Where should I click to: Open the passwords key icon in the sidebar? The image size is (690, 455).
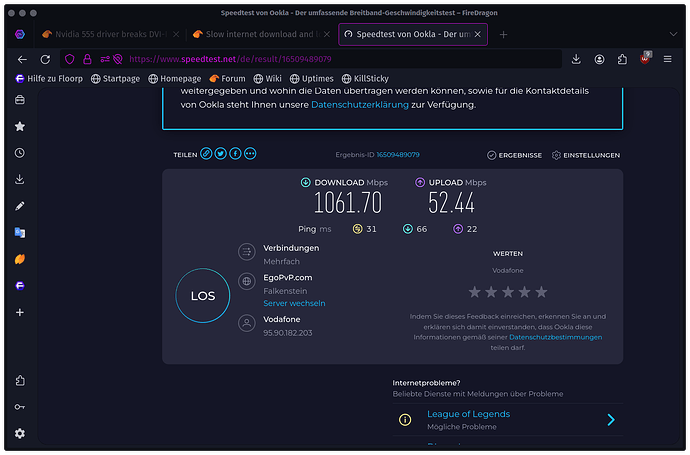pyautogui.click(x=20, y=407)
